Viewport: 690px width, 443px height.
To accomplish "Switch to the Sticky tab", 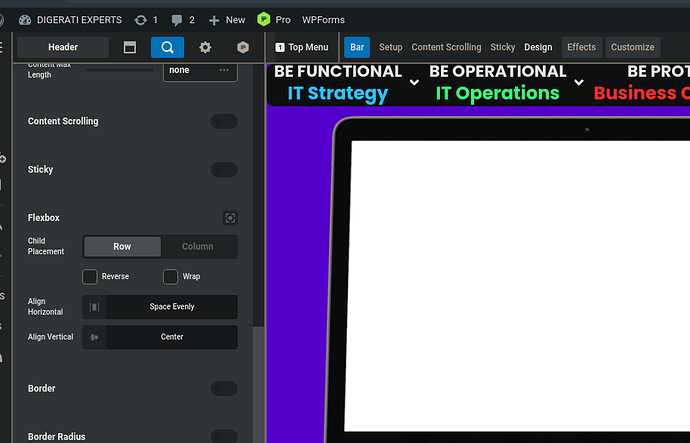I will point(503,47).
